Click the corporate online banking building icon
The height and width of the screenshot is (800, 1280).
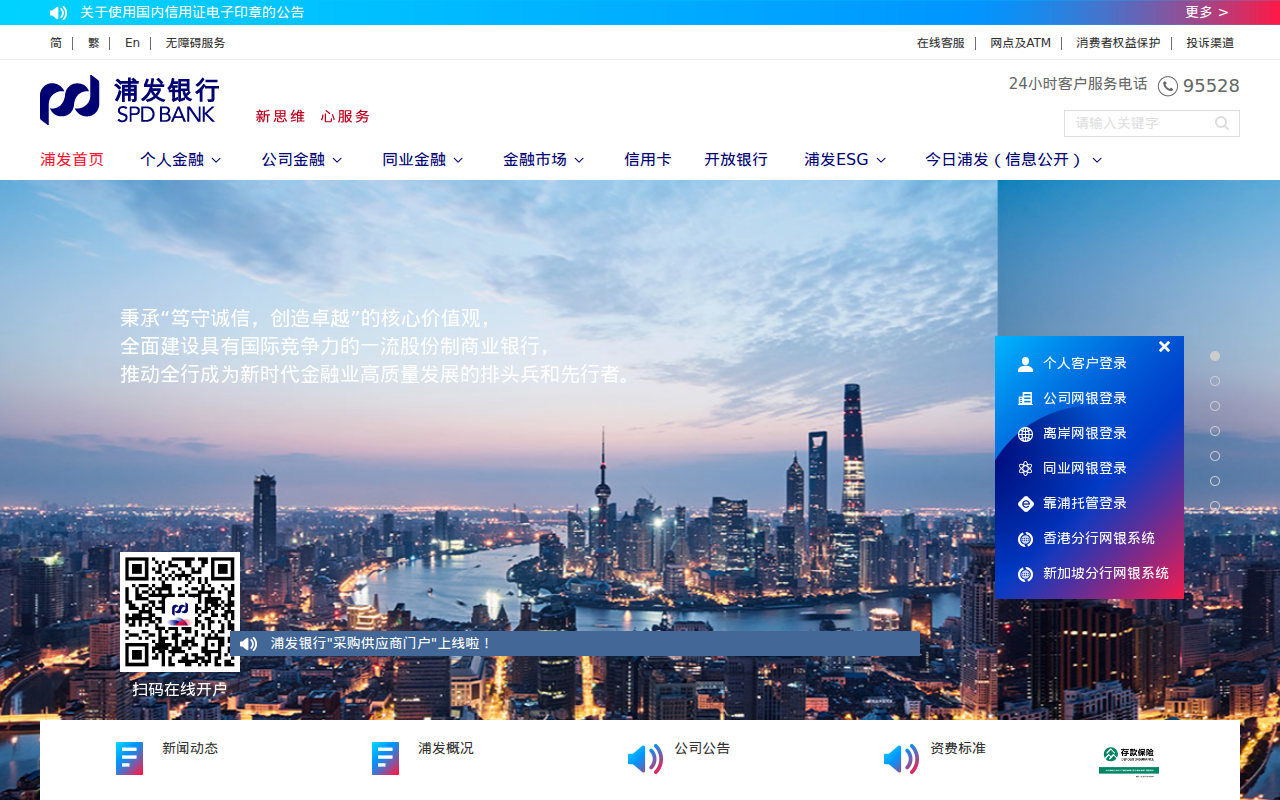[1025, 399]
